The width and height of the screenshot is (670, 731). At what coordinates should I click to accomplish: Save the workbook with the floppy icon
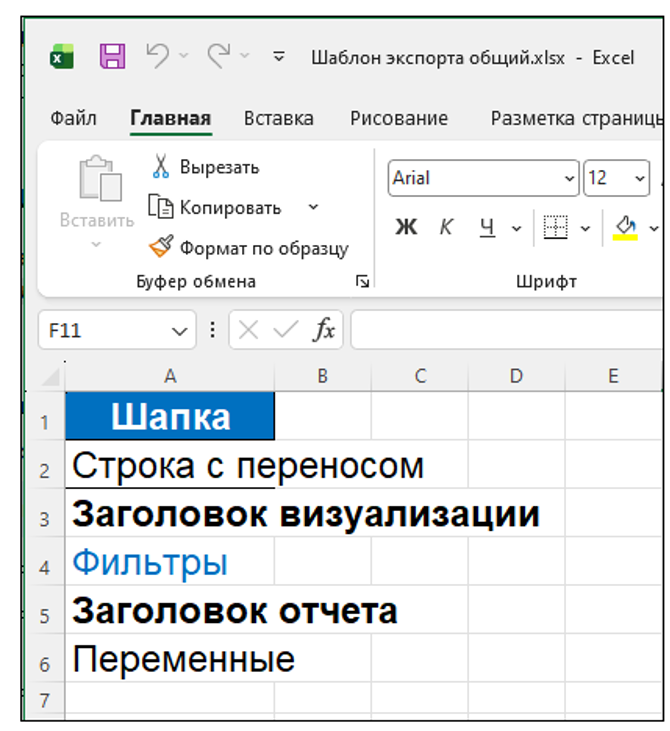112,56
